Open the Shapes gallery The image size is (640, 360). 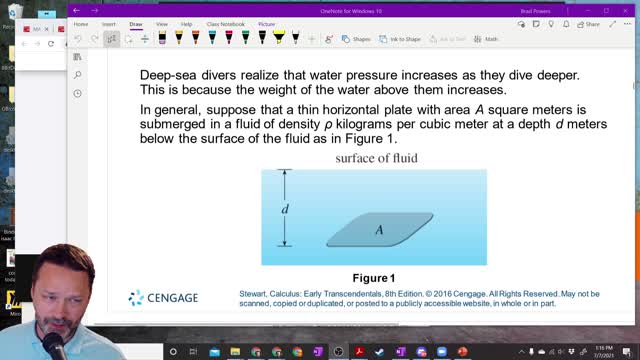356,39
